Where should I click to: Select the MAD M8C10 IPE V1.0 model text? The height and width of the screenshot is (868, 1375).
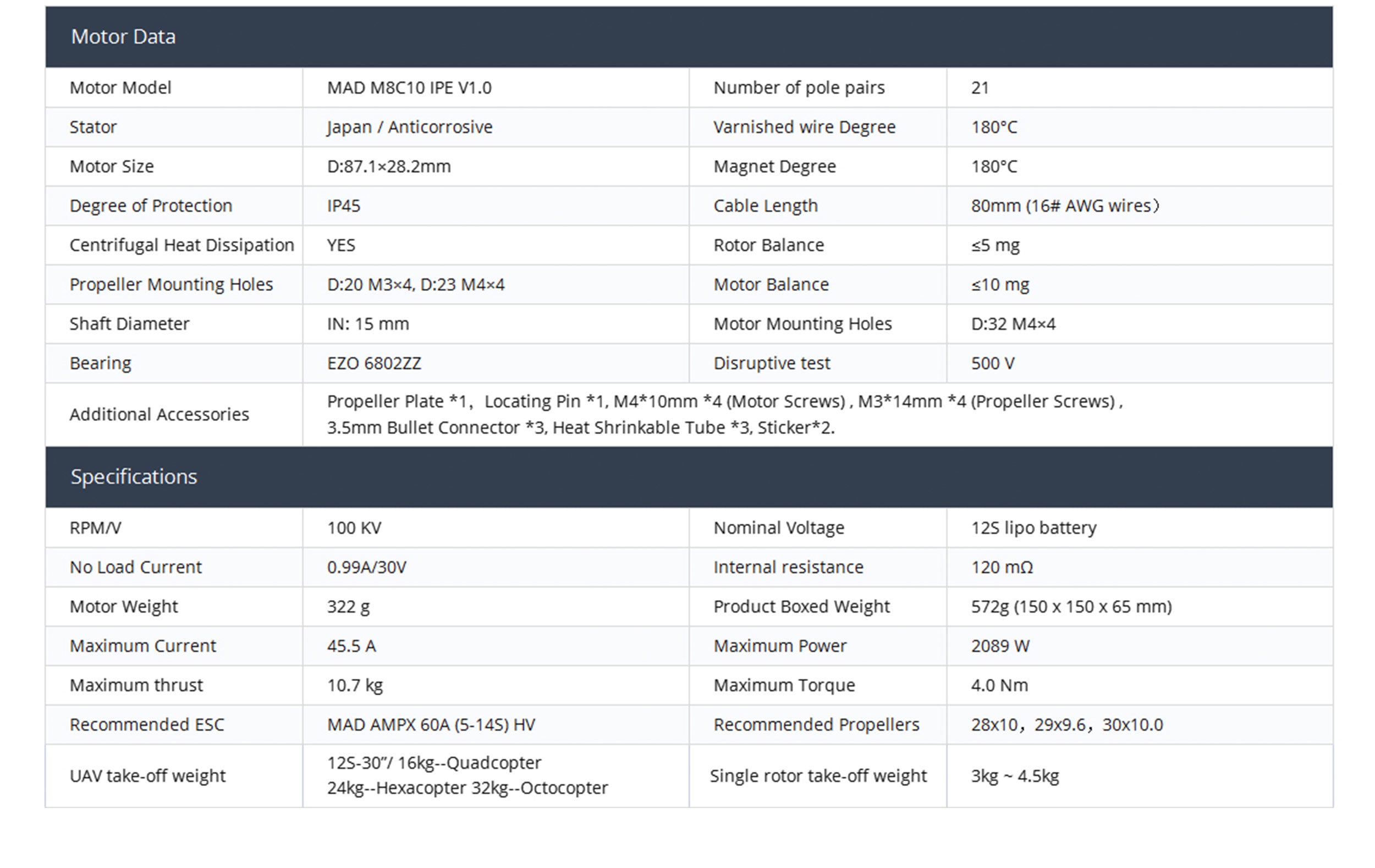409,87
